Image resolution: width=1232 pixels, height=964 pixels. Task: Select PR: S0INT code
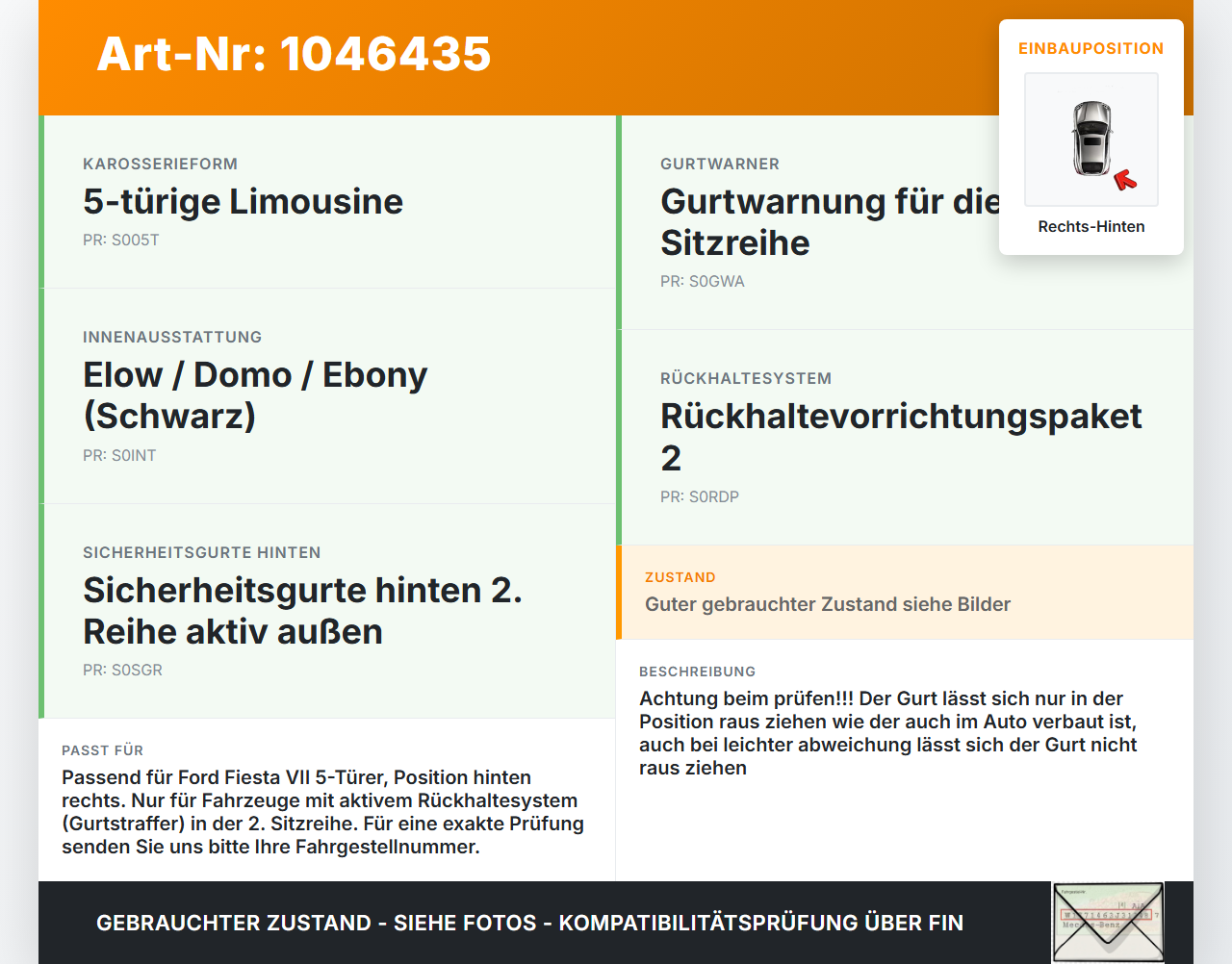[x=119, y=455]
